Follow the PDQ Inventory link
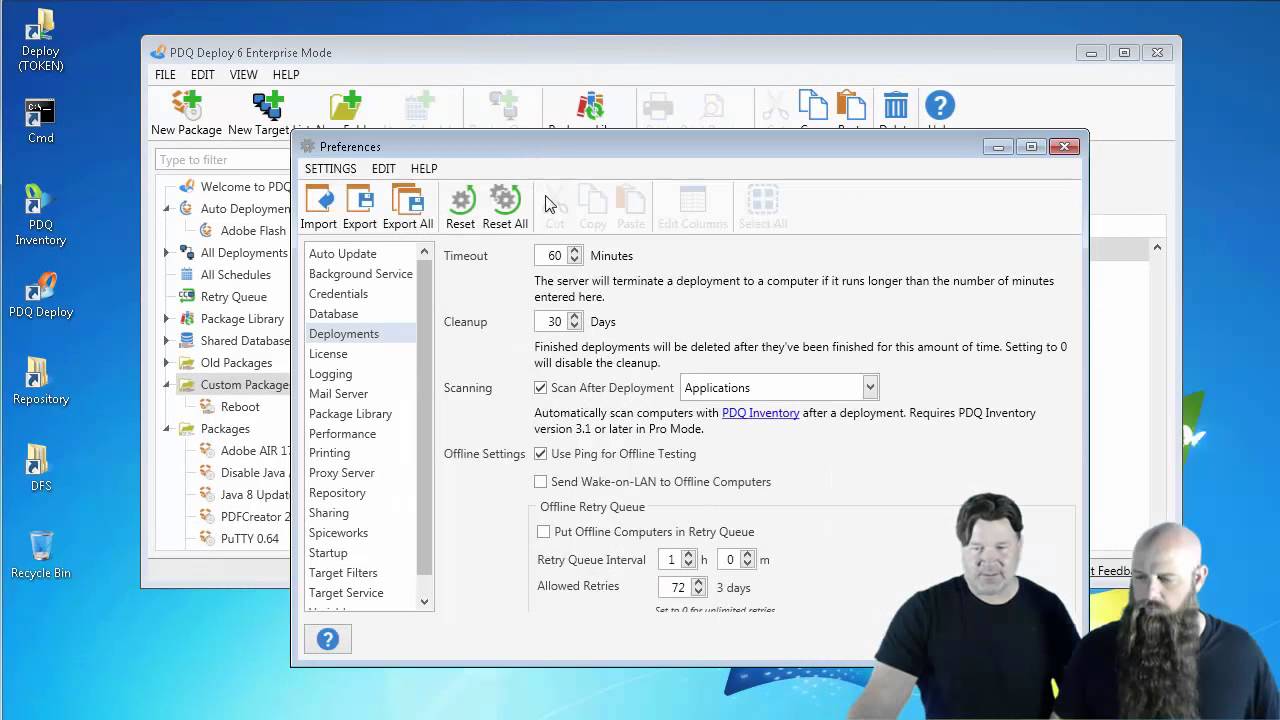Image resolution: width=1280 pixels, height=720 pixels. click(761, 413)
